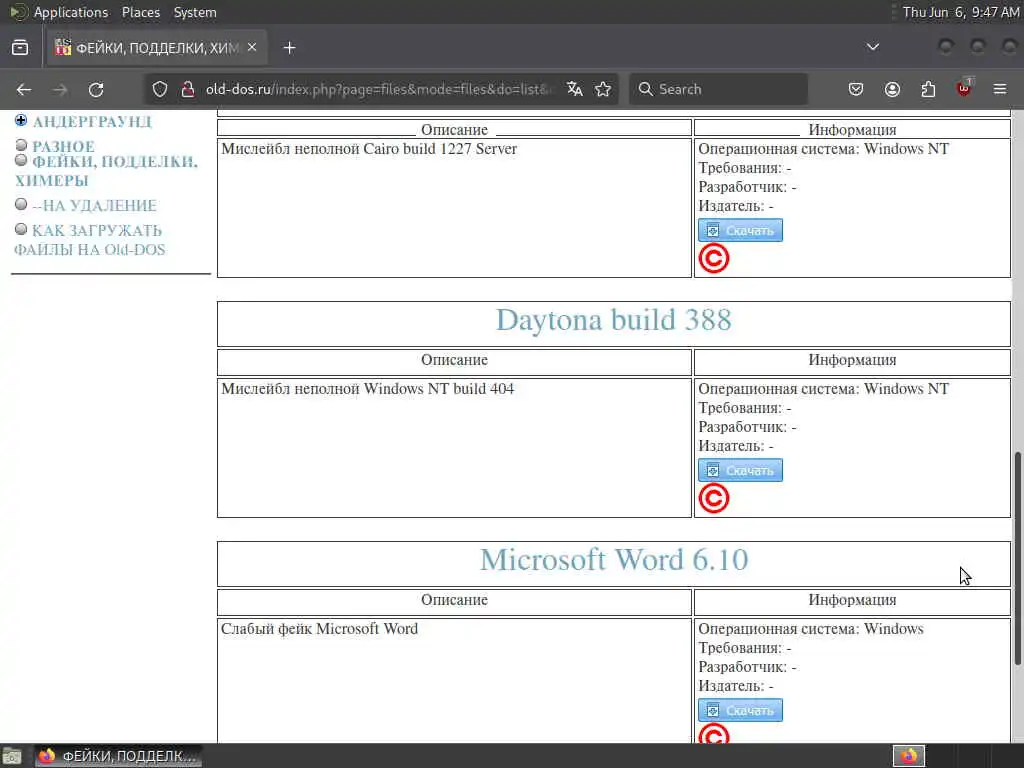Image resolution: width=1024 pixels, height=768 pixels.
Task: Download the Daytona build 388 file
Action: coord(740,470)
